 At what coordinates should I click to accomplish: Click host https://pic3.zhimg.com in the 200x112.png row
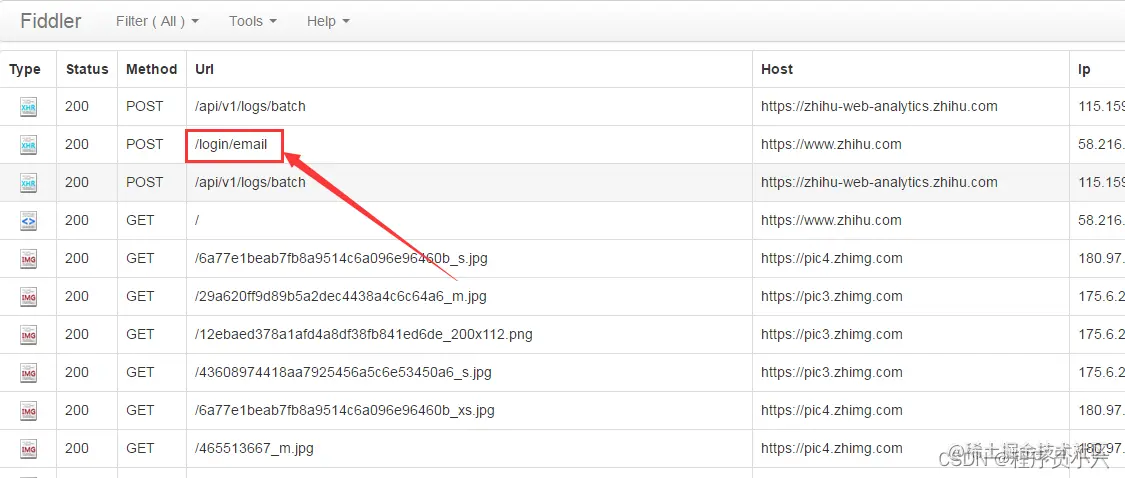[832, 334]
